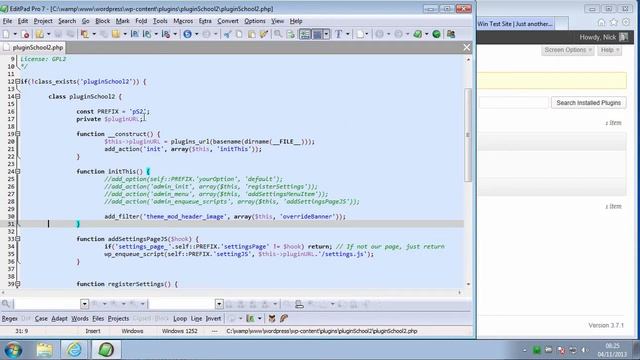Collapse fold at line 24 initThis function
Screen dimensions: 640x360
click(x=18, y=171)
